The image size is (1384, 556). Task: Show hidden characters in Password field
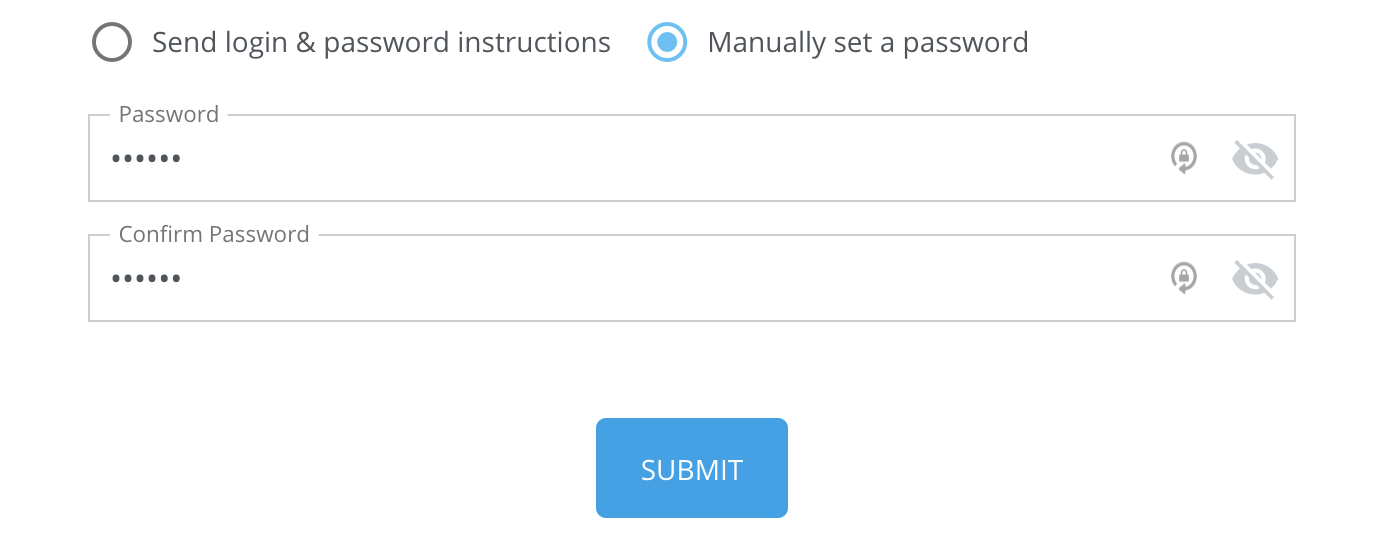1255,159
